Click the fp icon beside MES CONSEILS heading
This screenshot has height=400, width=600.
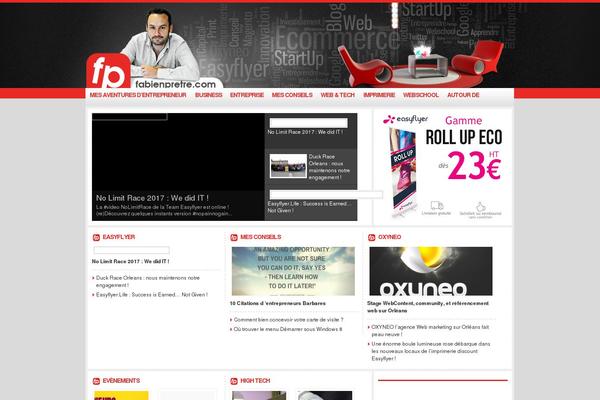[234, 237]
